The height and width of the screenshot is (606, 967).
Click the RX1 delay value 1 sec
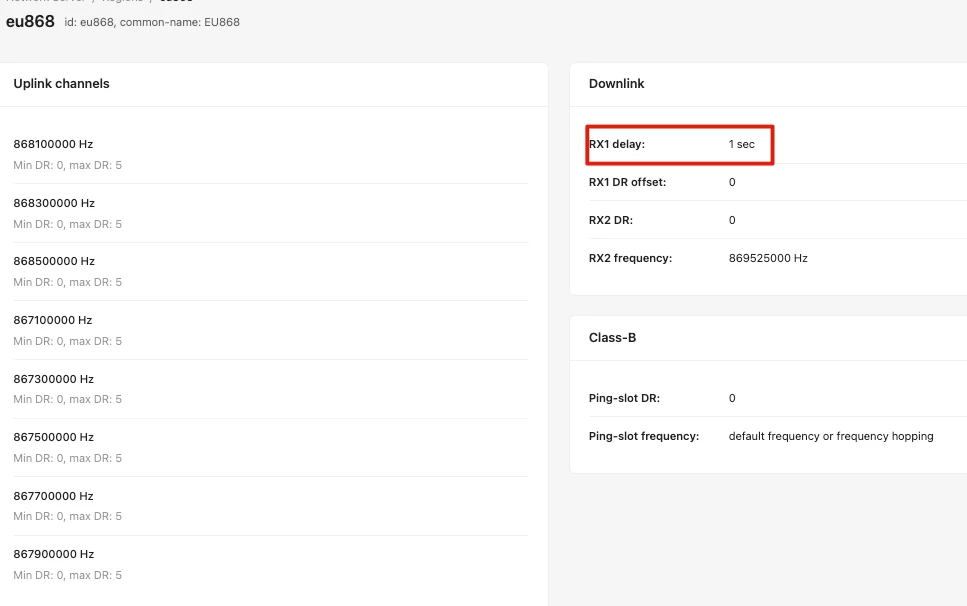click(741, 144)
